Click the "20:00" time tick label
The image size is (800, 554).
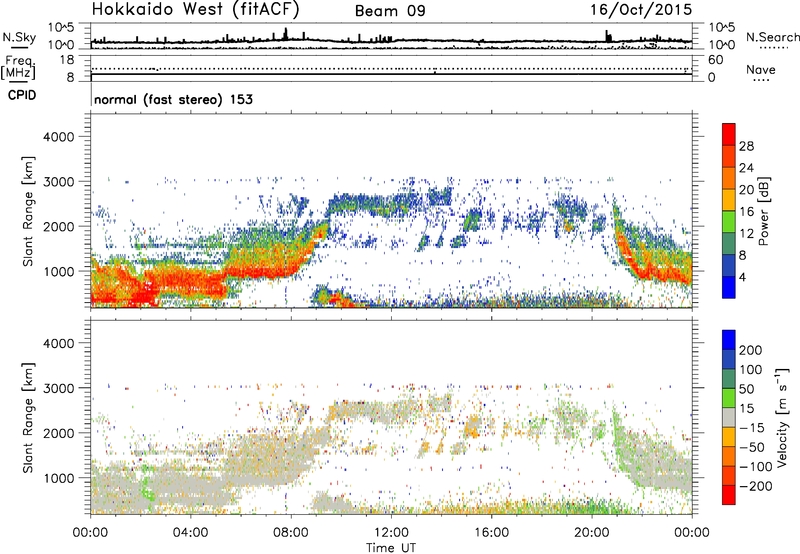click(592, 533)
